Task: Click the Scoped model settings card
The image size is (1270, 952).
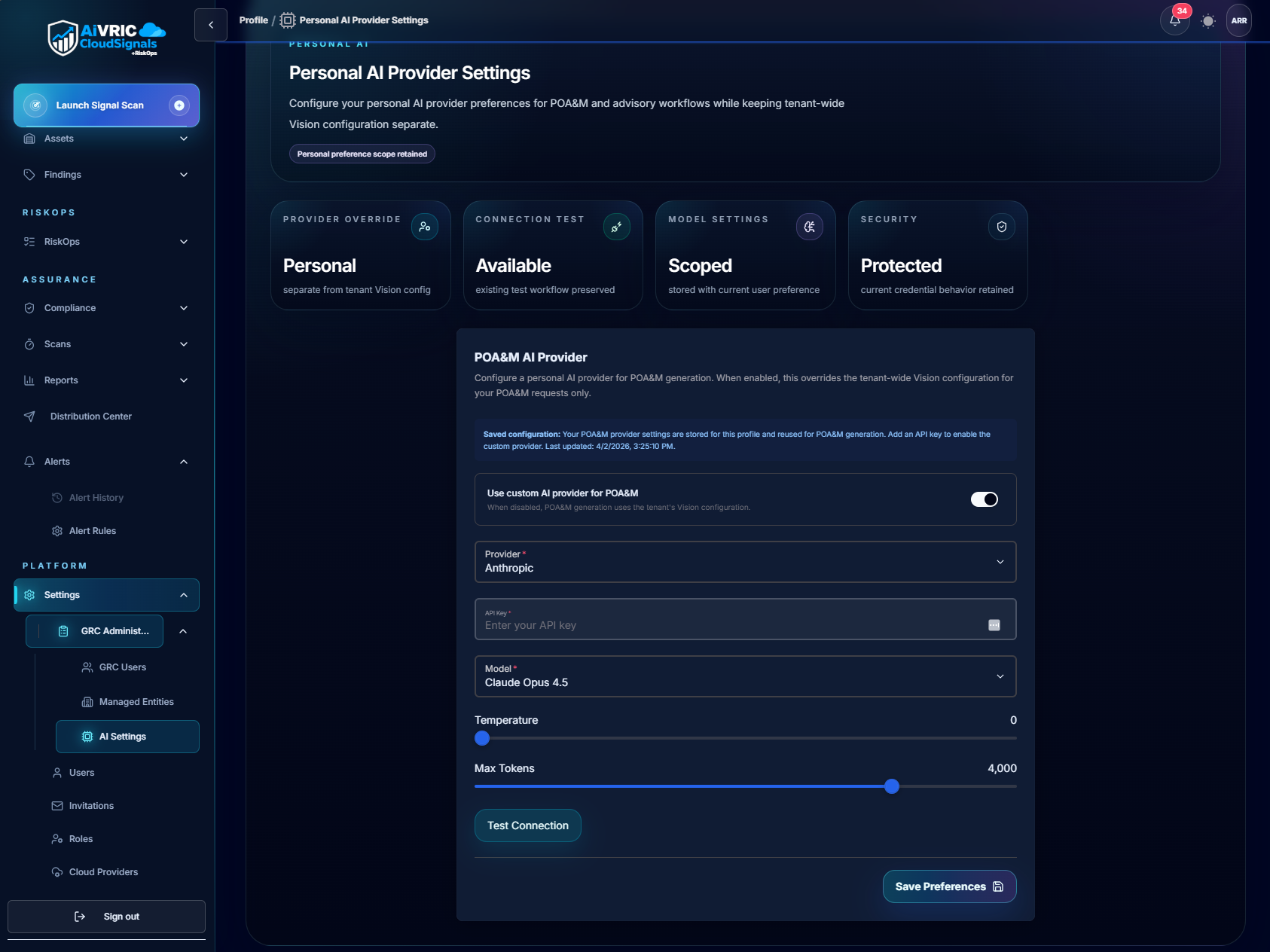Action: (x=745, y=255)
